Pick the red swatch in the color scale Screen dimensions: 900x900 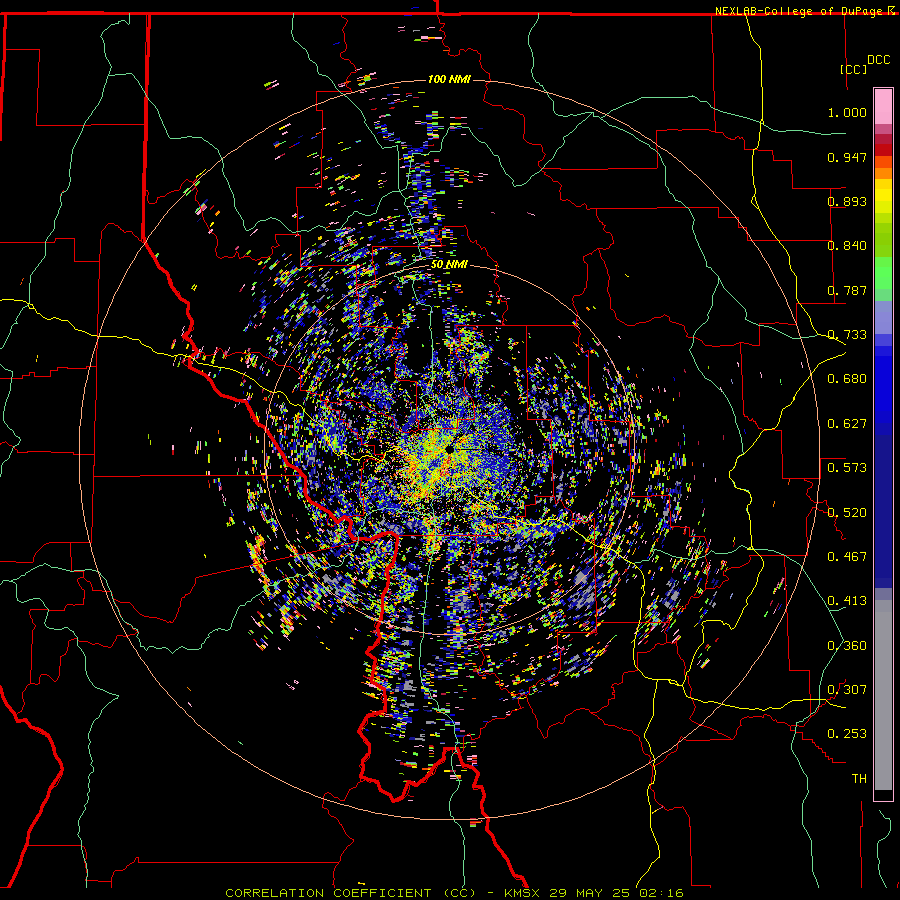(x=883, y=150)
